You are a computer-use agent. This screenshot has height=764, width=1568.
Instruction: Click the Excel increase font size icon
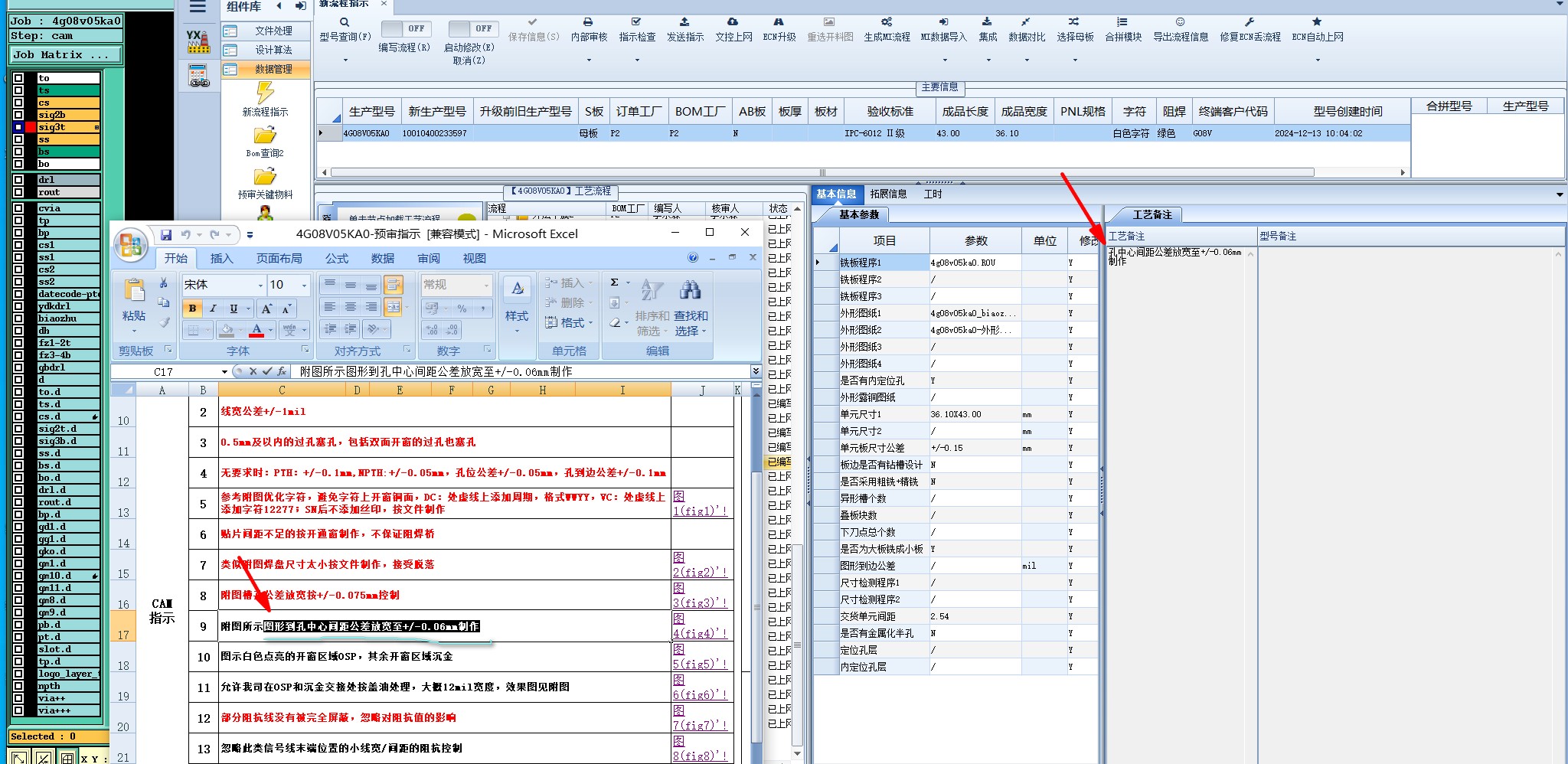pos(266,309)
